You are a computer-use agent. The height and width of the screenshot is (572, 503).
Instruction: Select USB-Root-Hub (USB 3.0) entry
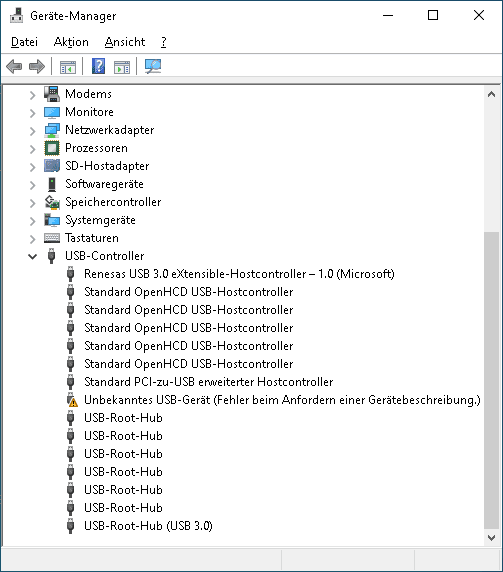[x=148, y=526]
